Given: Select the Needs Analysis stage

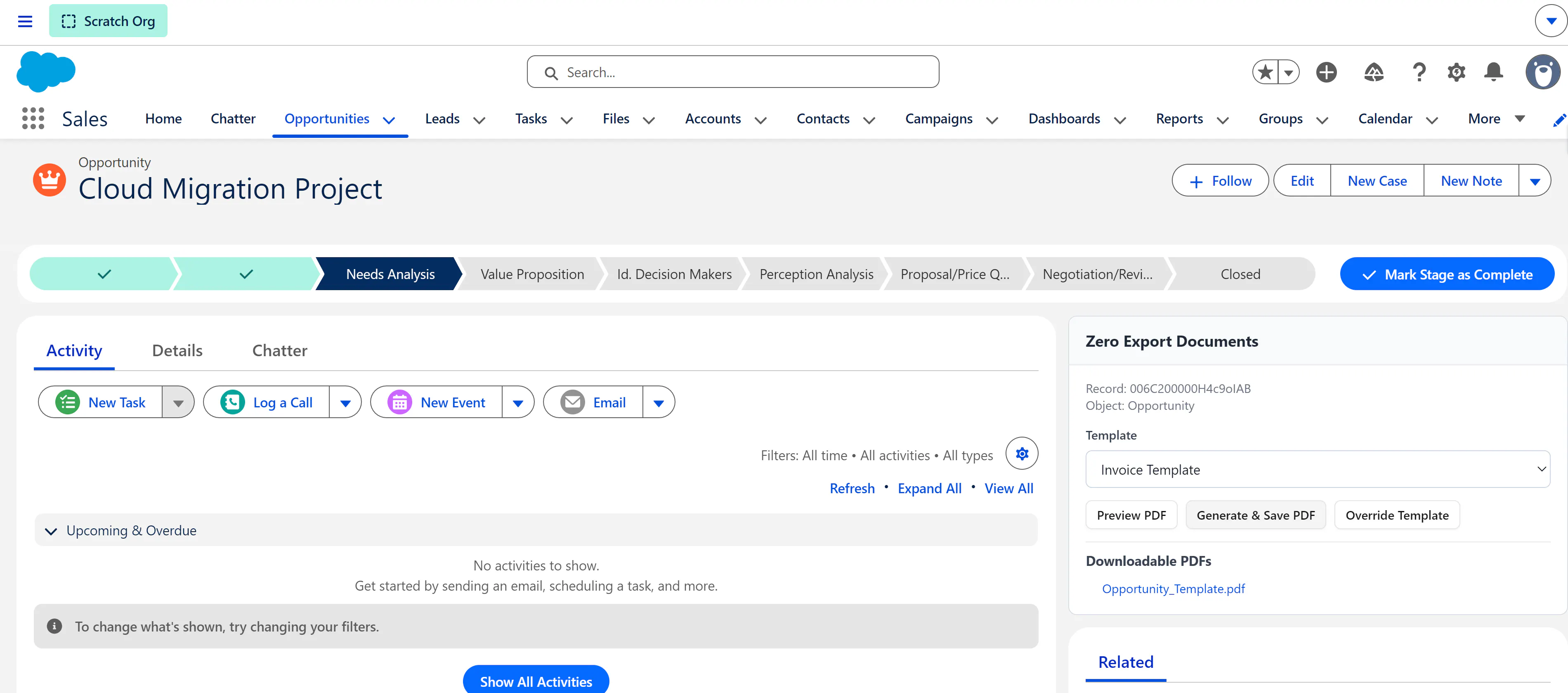Looking at the screenshot, I should tap(390, 274).
